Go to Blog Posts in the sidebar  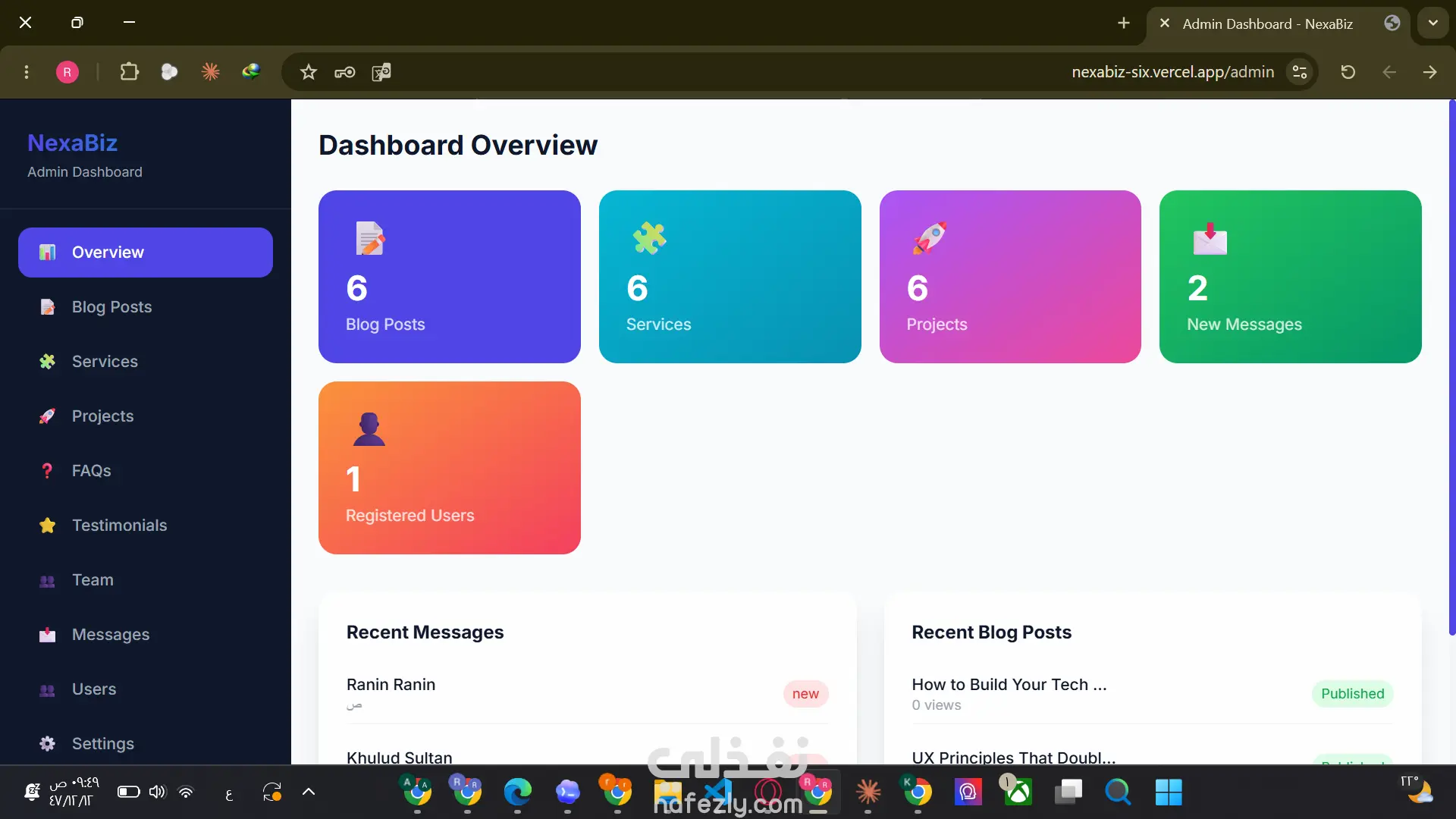(x=146, y=307)
